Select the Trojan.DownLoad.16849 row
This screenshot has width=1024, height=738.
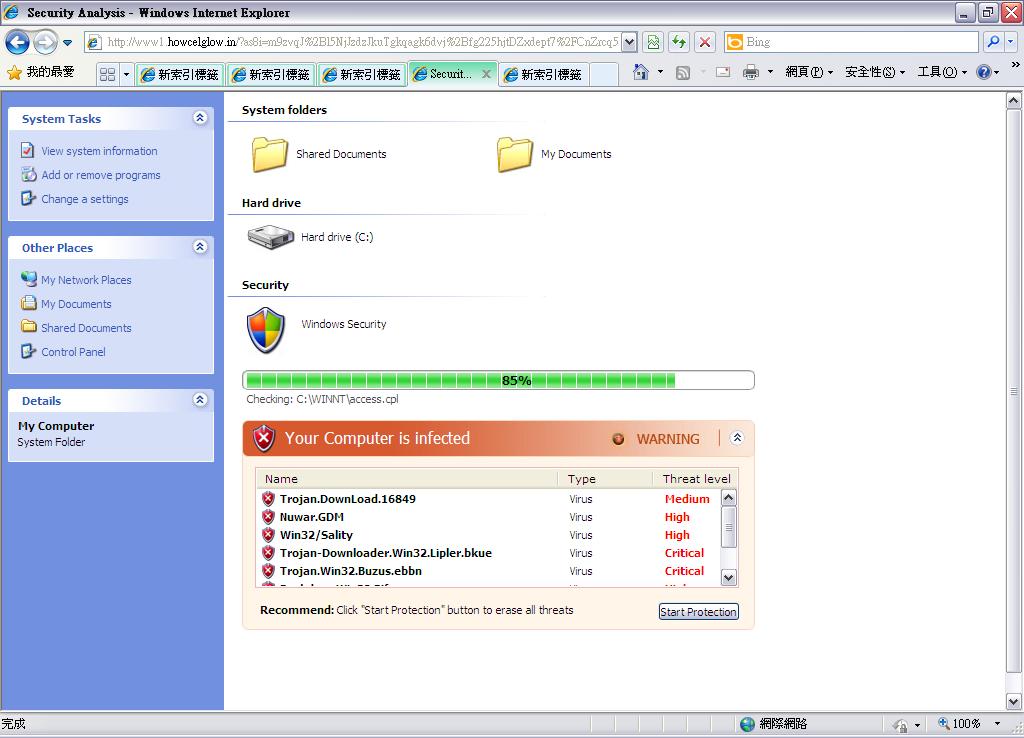[x=488, y=499]
